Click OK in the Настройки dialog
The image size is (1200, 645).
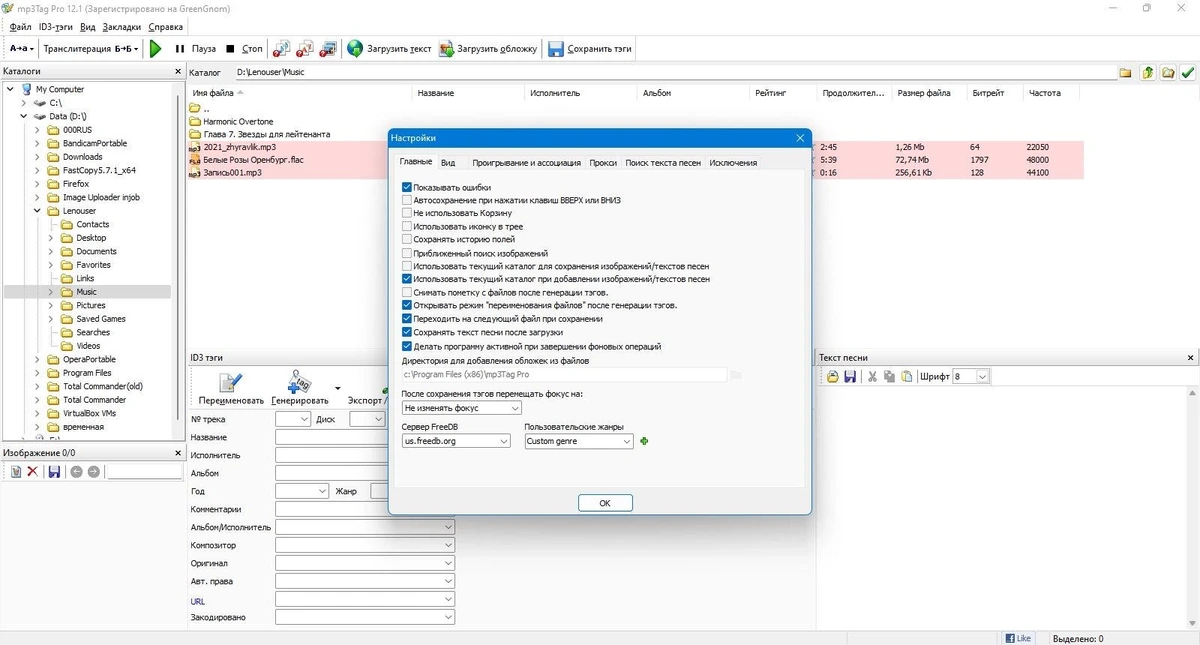coord(605,503)
